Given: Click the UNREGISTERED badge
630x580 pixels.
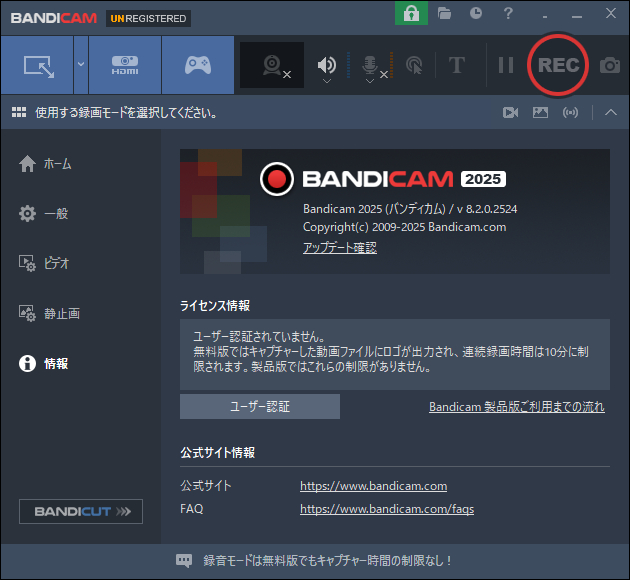Looking at the screenshot, I should [148, 18].
